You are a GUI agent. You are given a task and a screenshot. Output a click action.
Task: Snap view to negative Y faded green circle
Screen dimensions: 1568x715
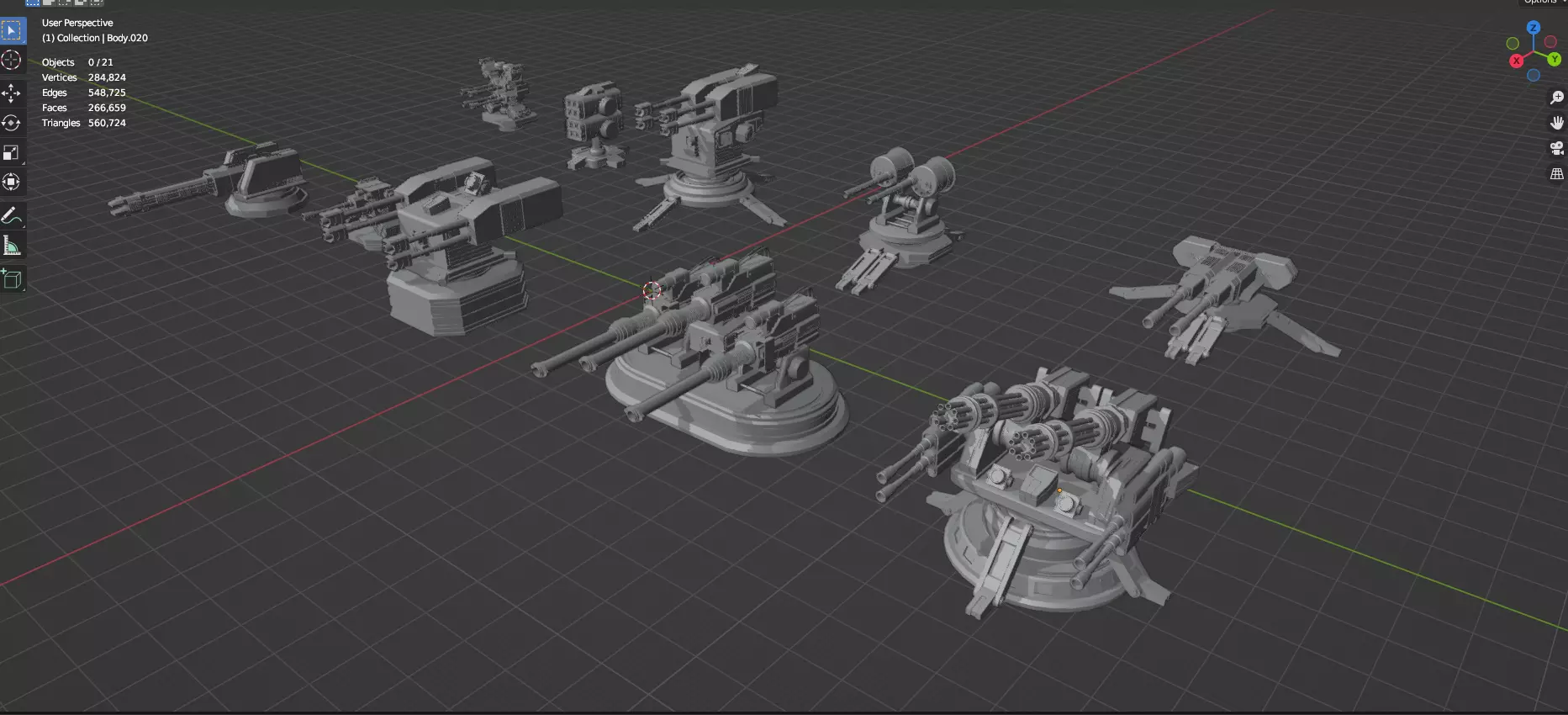(x=1513, y=43)
